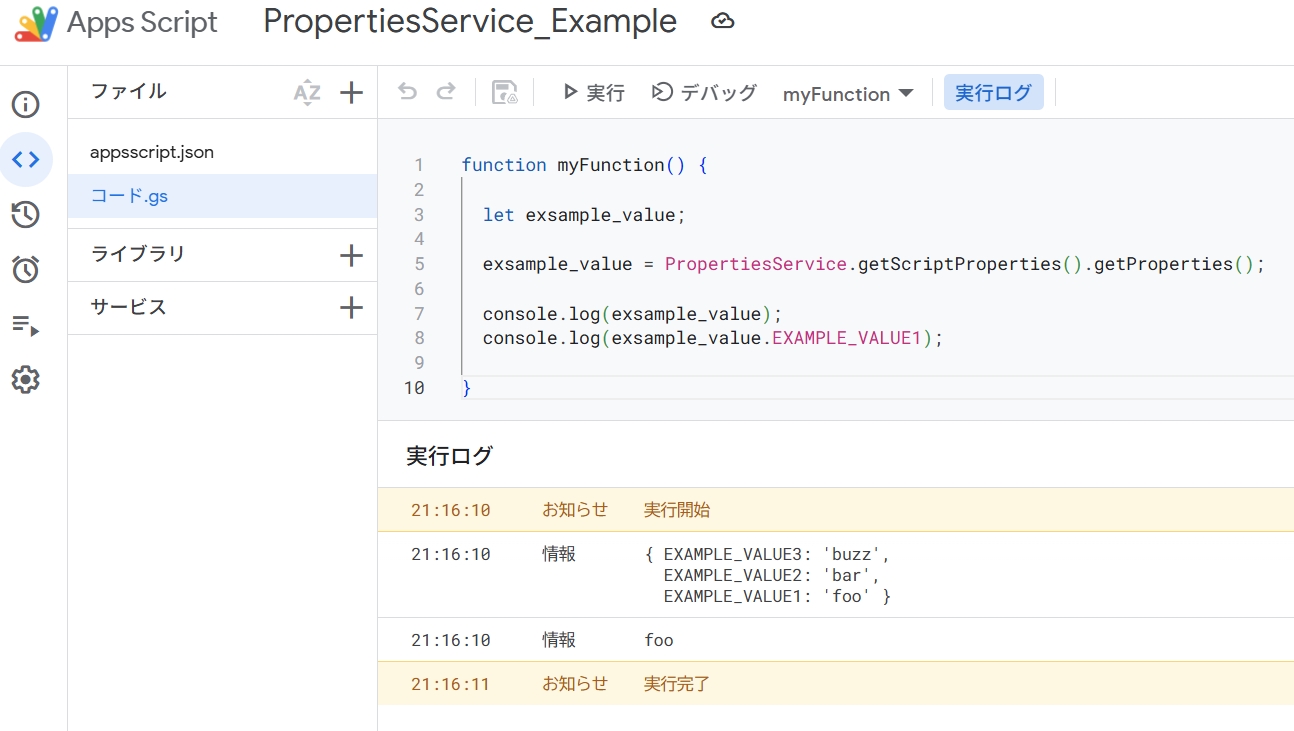Click getProperties in line 5
Screen dimensions: 1294x731
pos(1163,264)
